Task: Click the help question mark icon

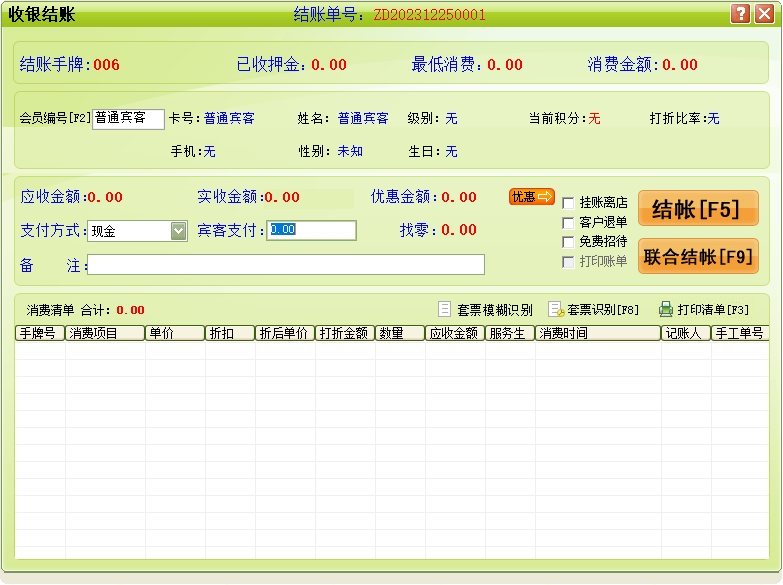Action: tap(741, 14)
